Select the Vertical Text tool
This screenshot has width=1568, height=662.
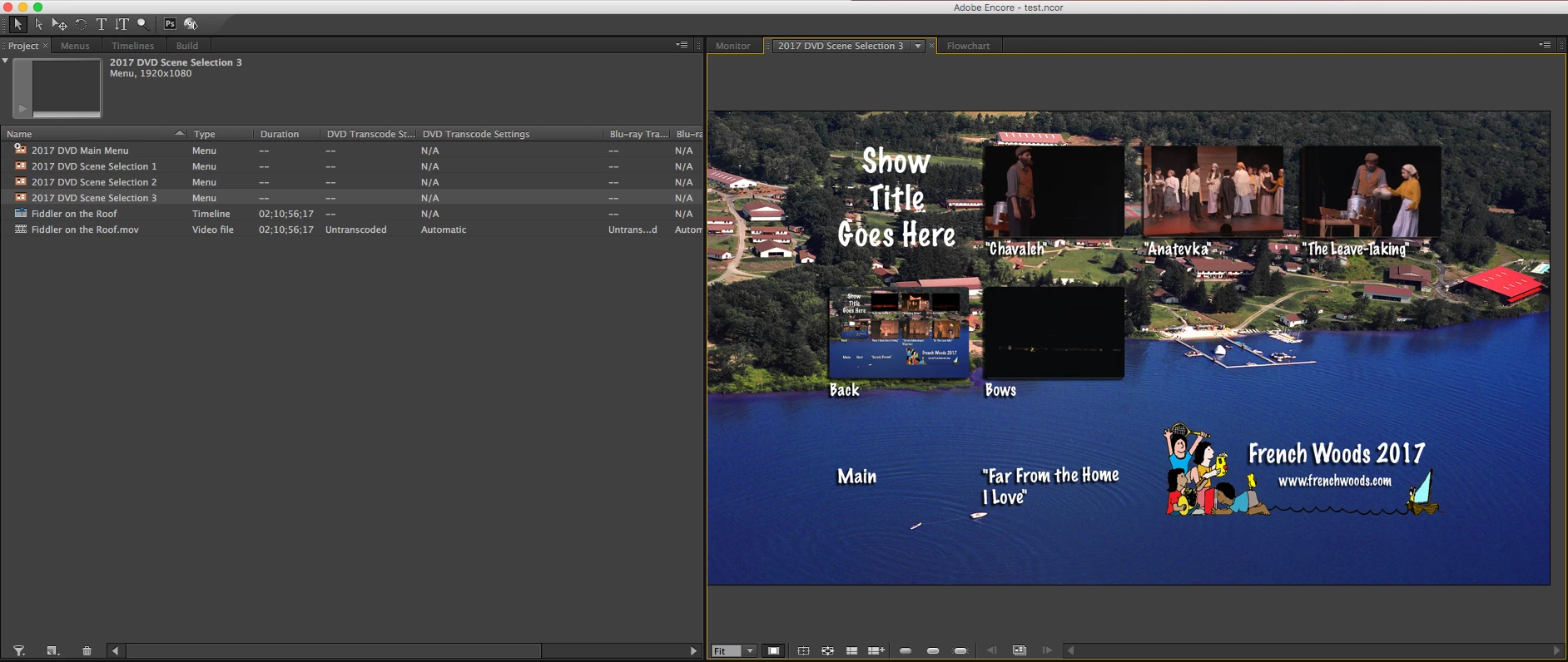(x=122, y=24)
